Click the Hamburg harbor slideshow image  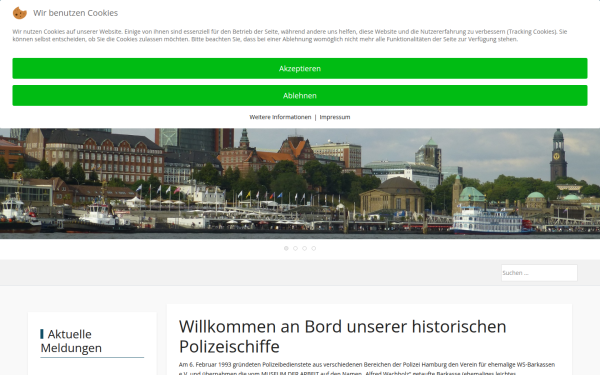tap(300, 184)
